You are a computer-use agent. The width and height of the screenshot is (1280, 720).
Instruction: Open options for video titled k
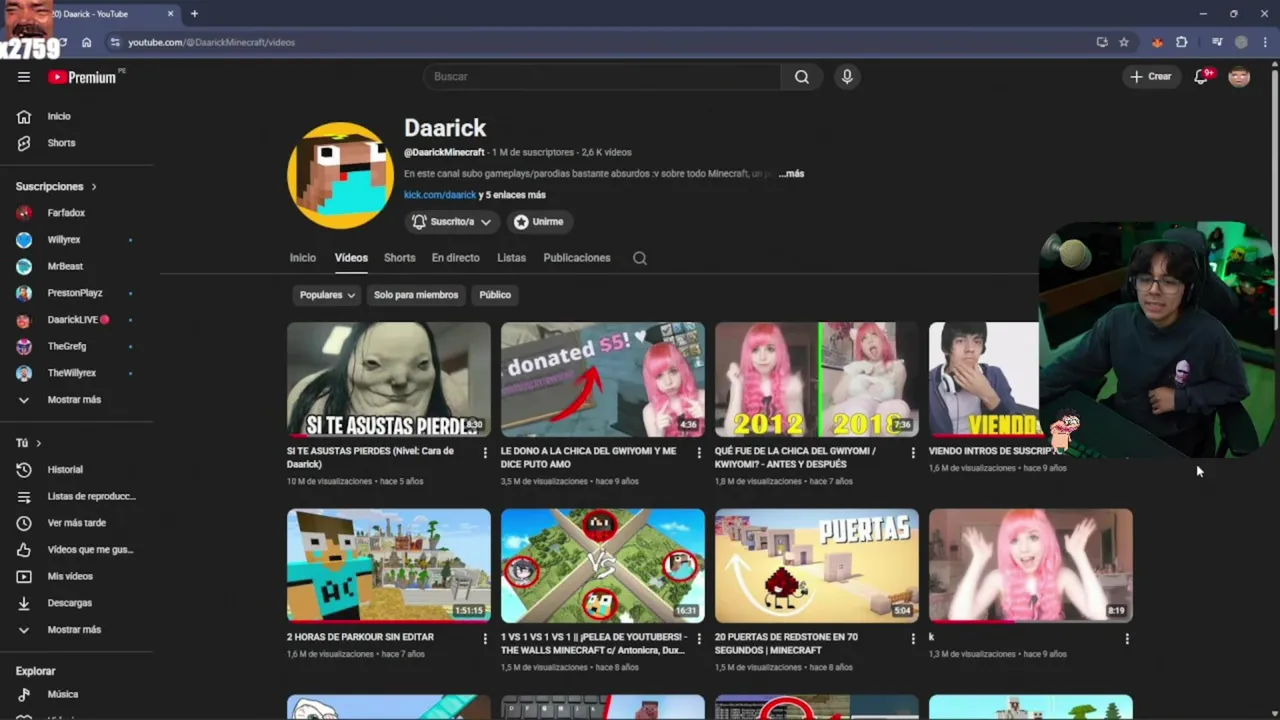click(x=1127, y=639)
